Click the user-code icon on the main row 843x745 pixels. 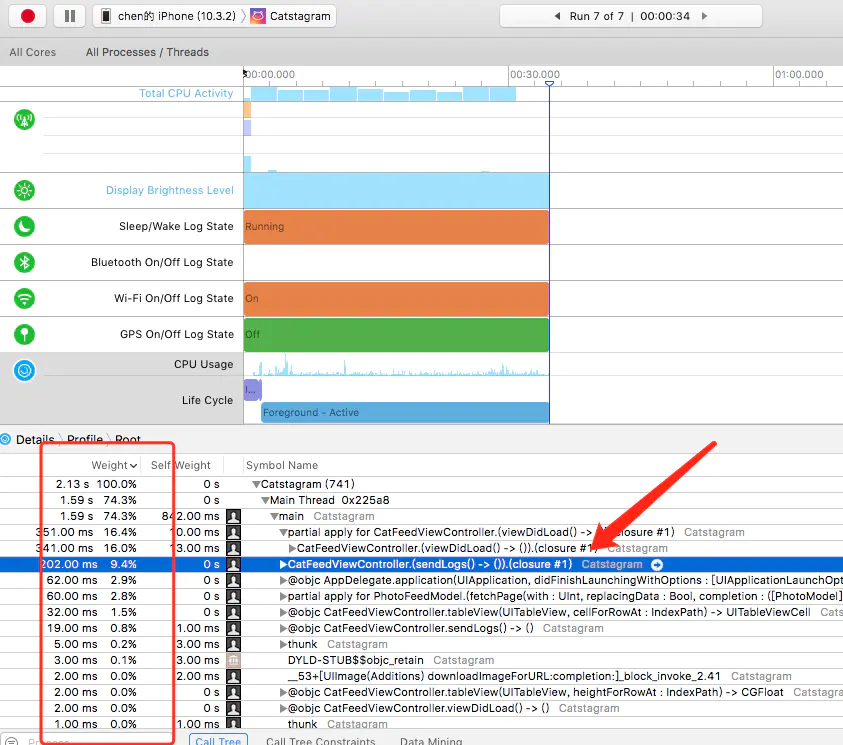233,517
